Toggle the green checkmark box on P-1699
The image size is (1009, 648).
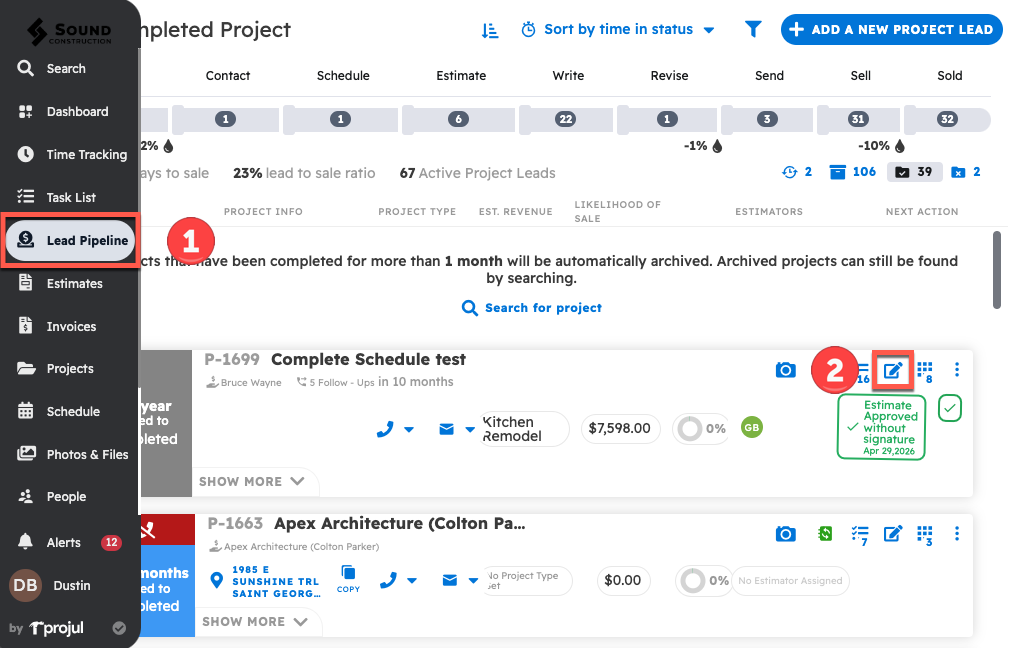click(x=950, y=408)
